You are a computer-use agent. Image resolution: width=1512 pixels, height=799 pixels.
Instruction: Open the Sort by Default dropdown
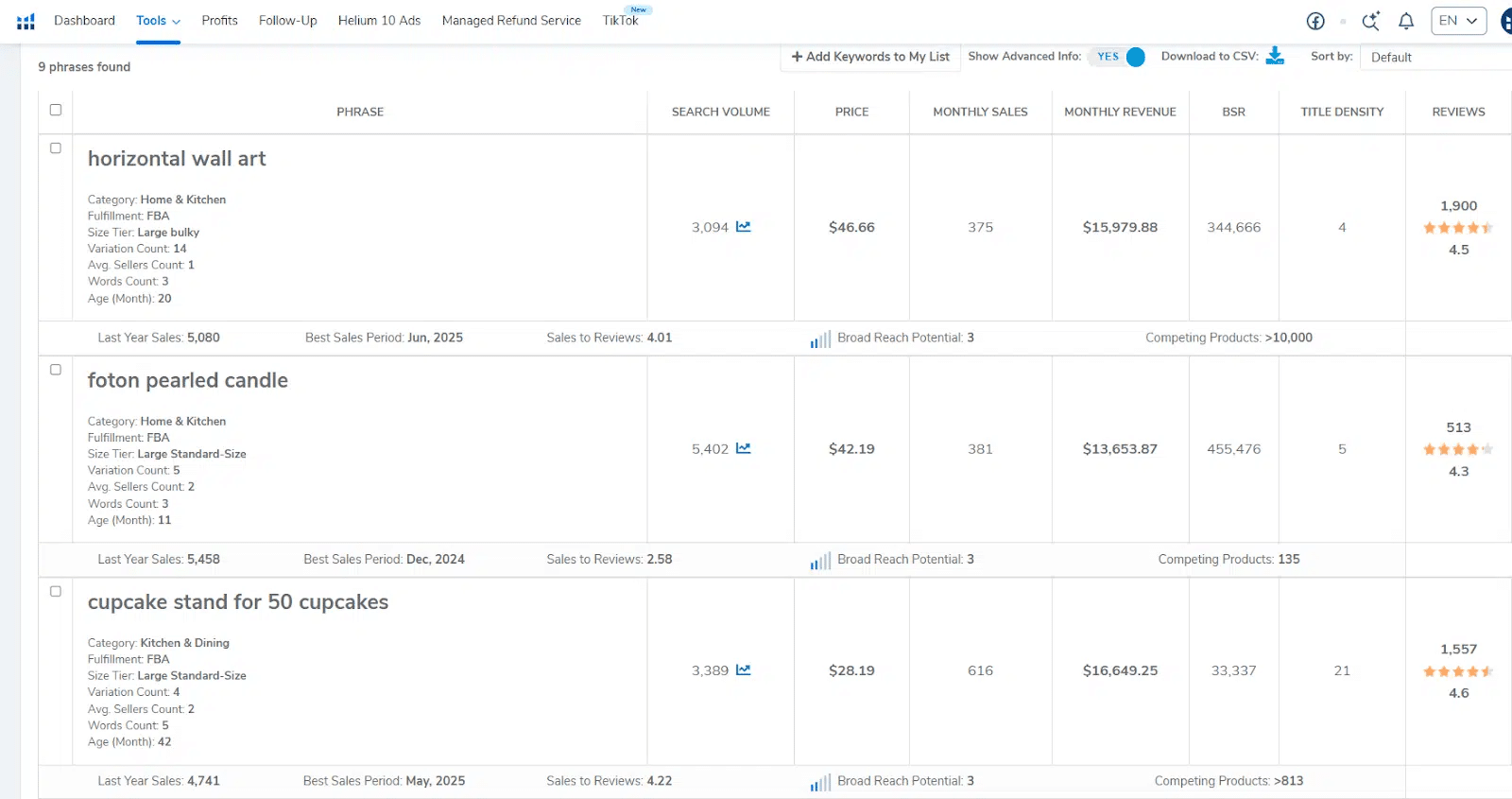pos(1435,57)
